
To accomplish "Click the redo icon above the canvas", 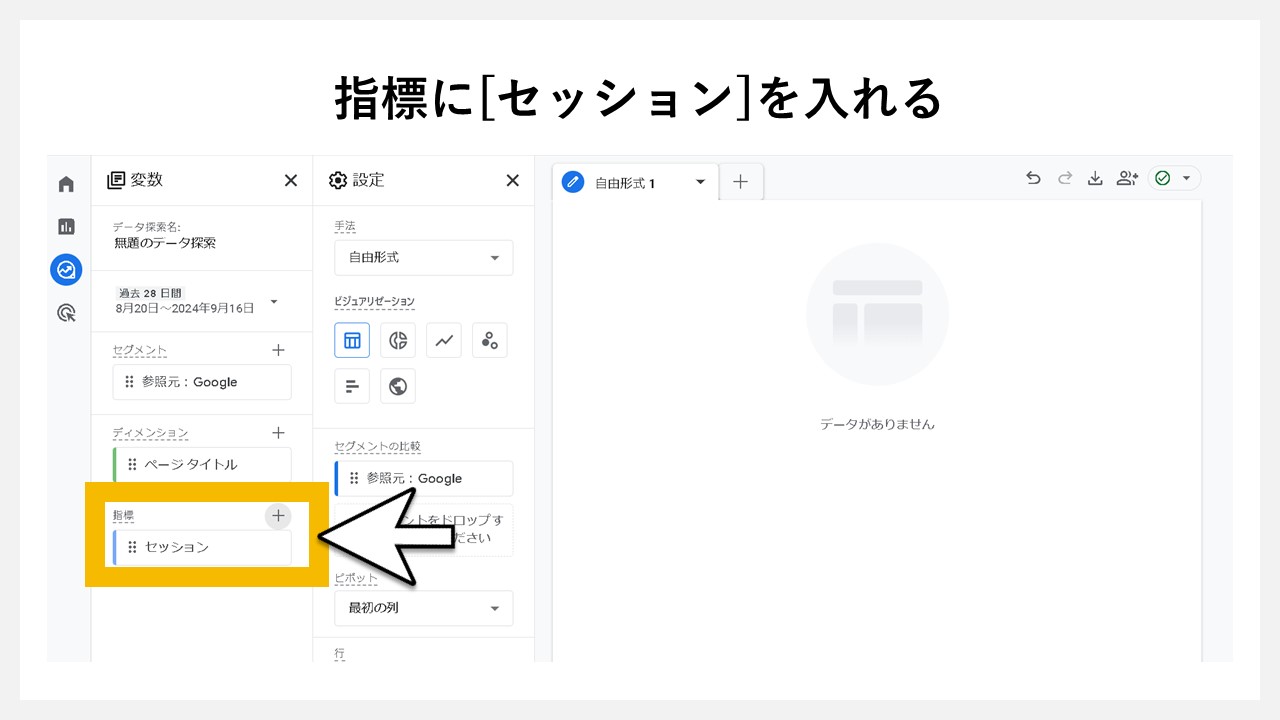I will tap(1064, 177).
